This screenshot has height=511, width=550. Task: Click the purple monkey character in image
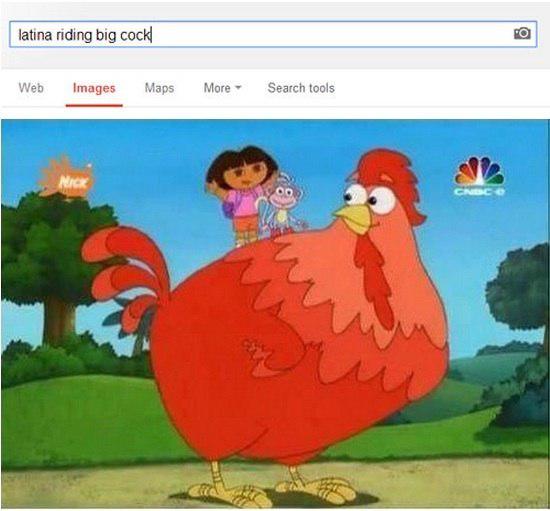point(282,207)
